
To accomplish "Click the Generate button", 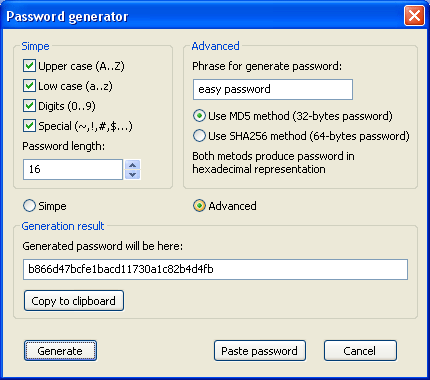I will 60,351.
